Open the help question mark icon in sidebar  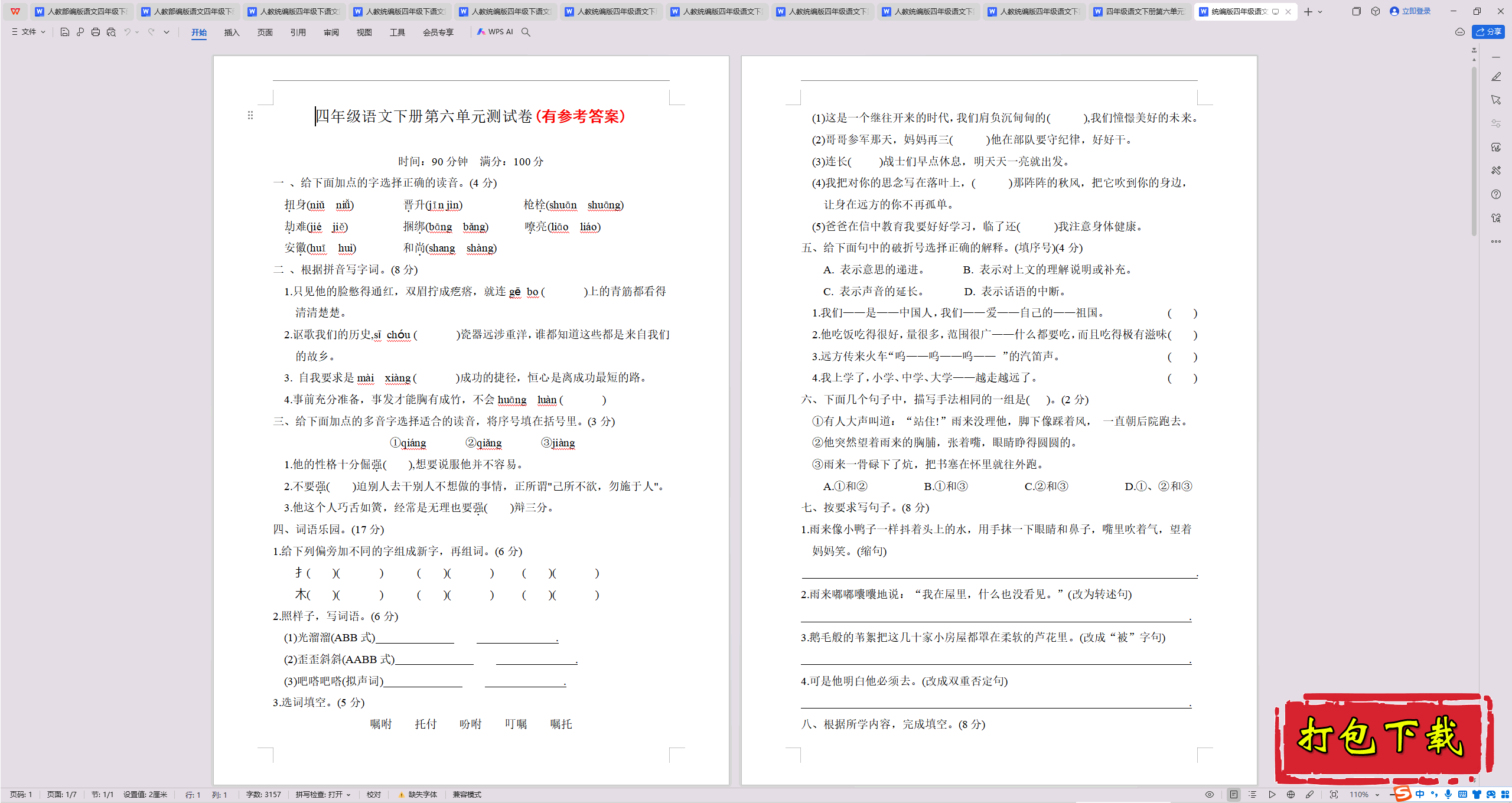1496,194
